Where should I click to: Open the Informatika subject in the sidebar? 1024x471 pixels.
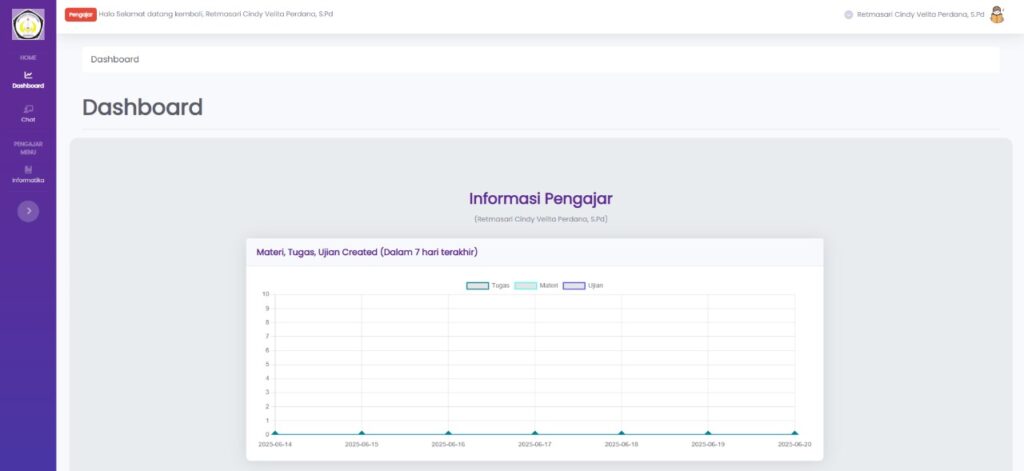(28, 173)
